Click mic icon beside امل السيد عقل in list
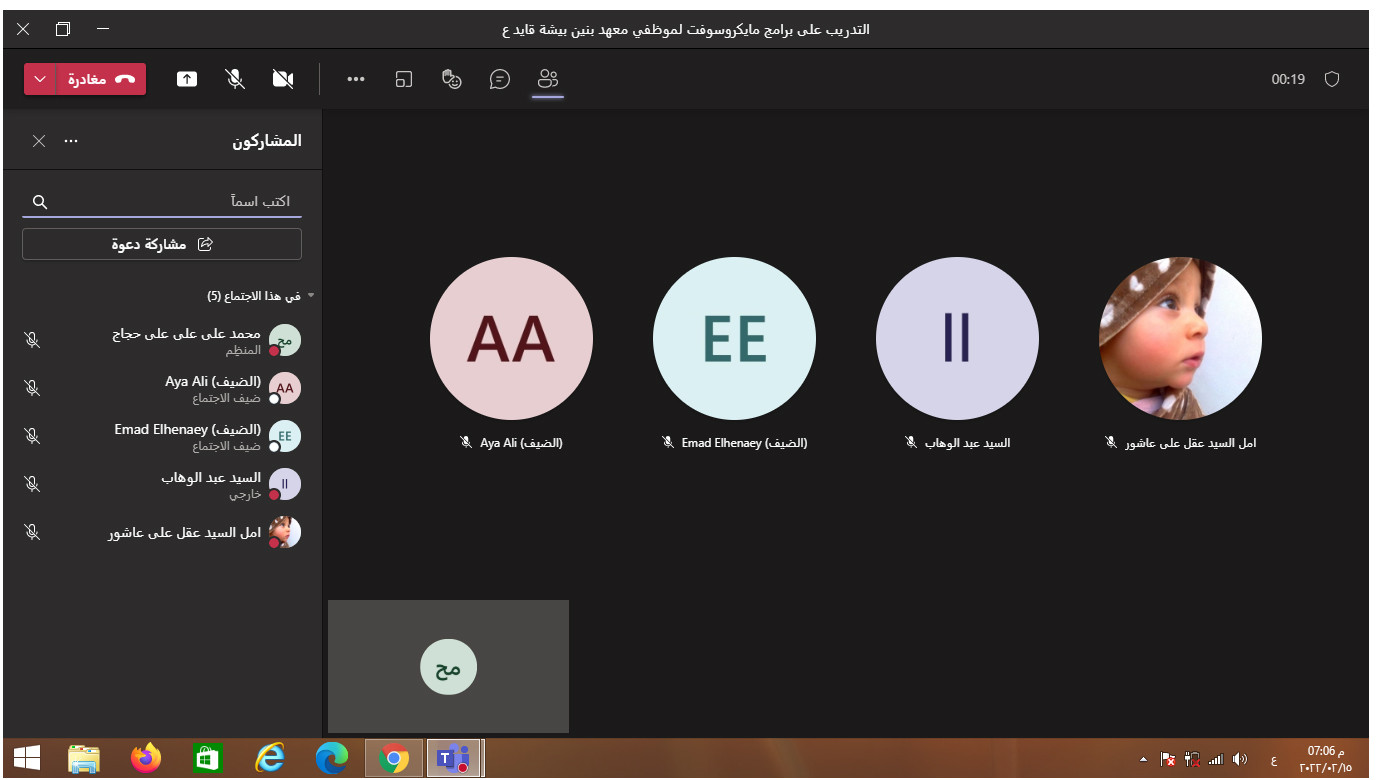 click(x=32, y=533)
